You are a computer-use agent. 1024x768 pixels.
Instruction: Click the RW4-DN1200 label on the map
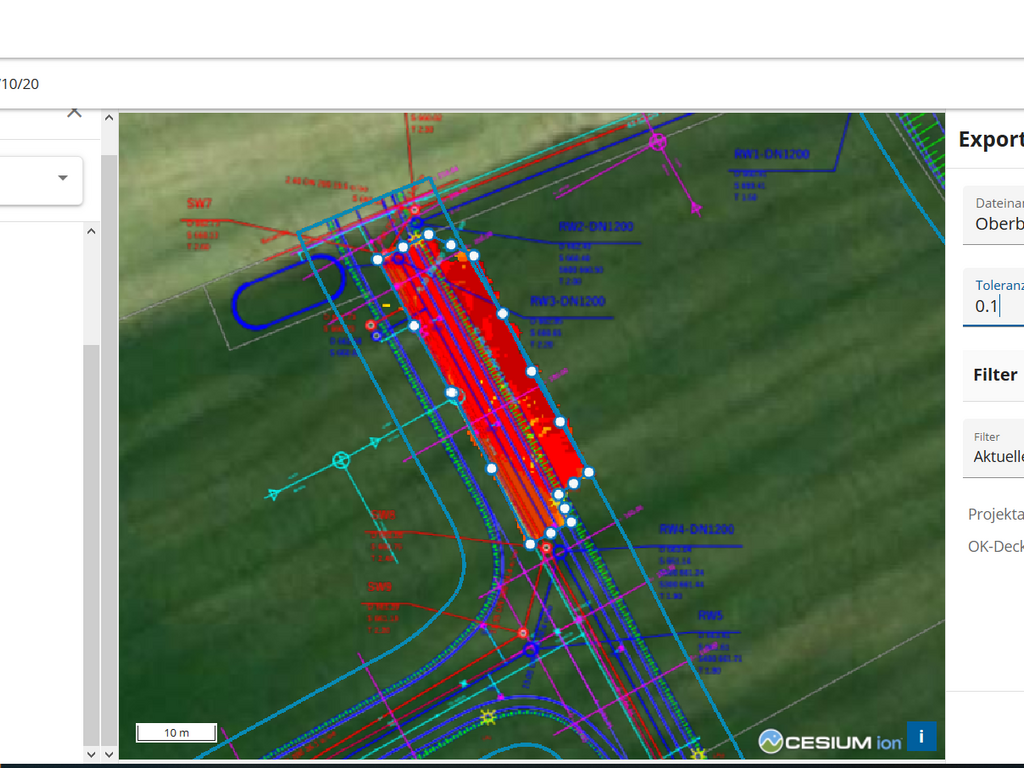(x=696, y=529)
